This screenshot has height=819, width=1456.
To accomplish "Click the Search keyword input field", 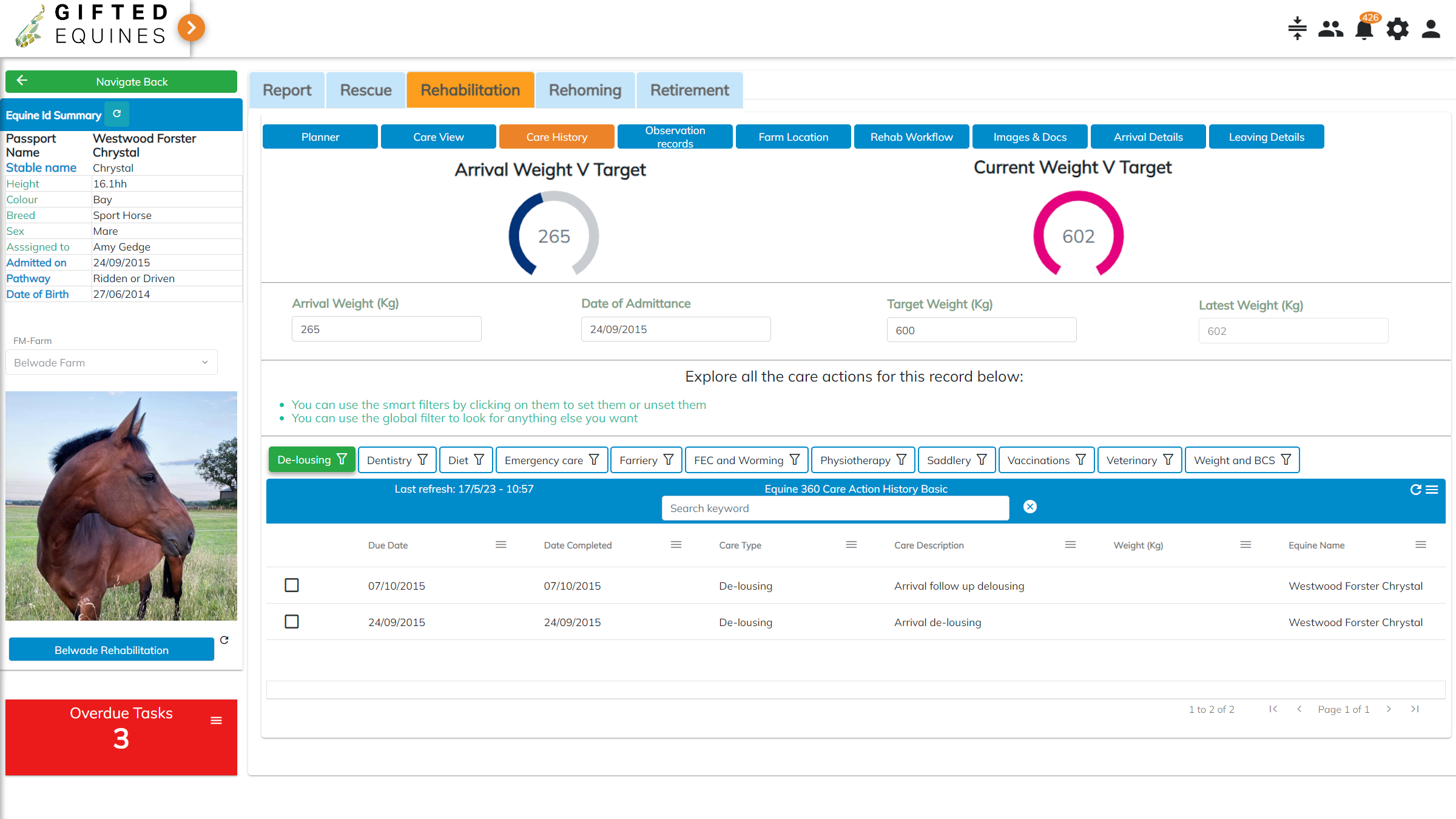I will pyautogui.click(x=835, y=508).
